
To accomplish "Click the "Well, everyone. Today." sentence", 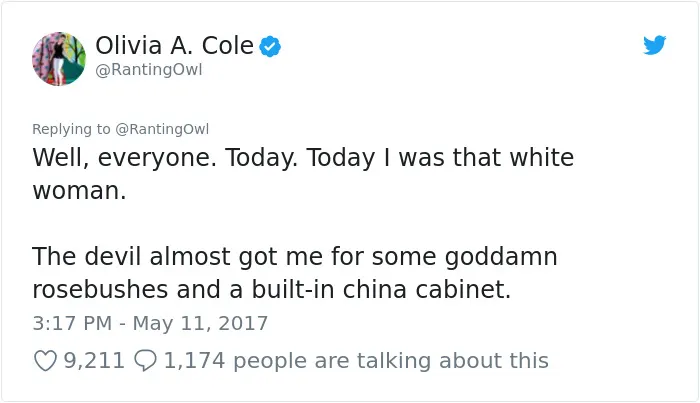I will [165, 158].
